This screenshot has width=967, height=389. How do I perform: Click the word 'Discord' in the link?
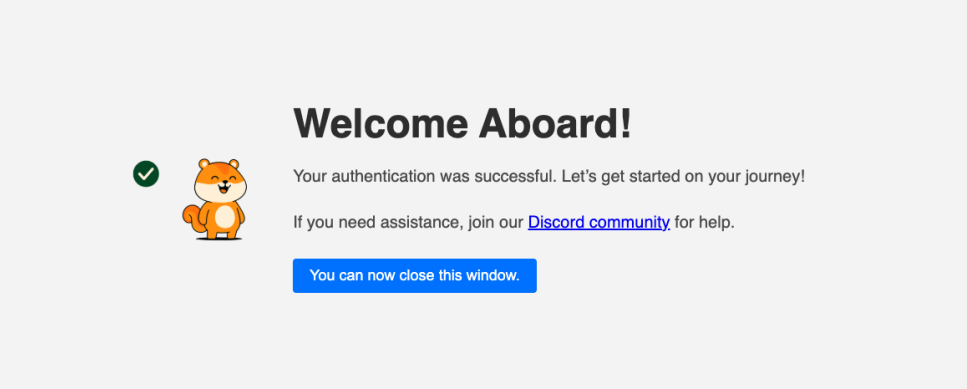click(556, 222)
